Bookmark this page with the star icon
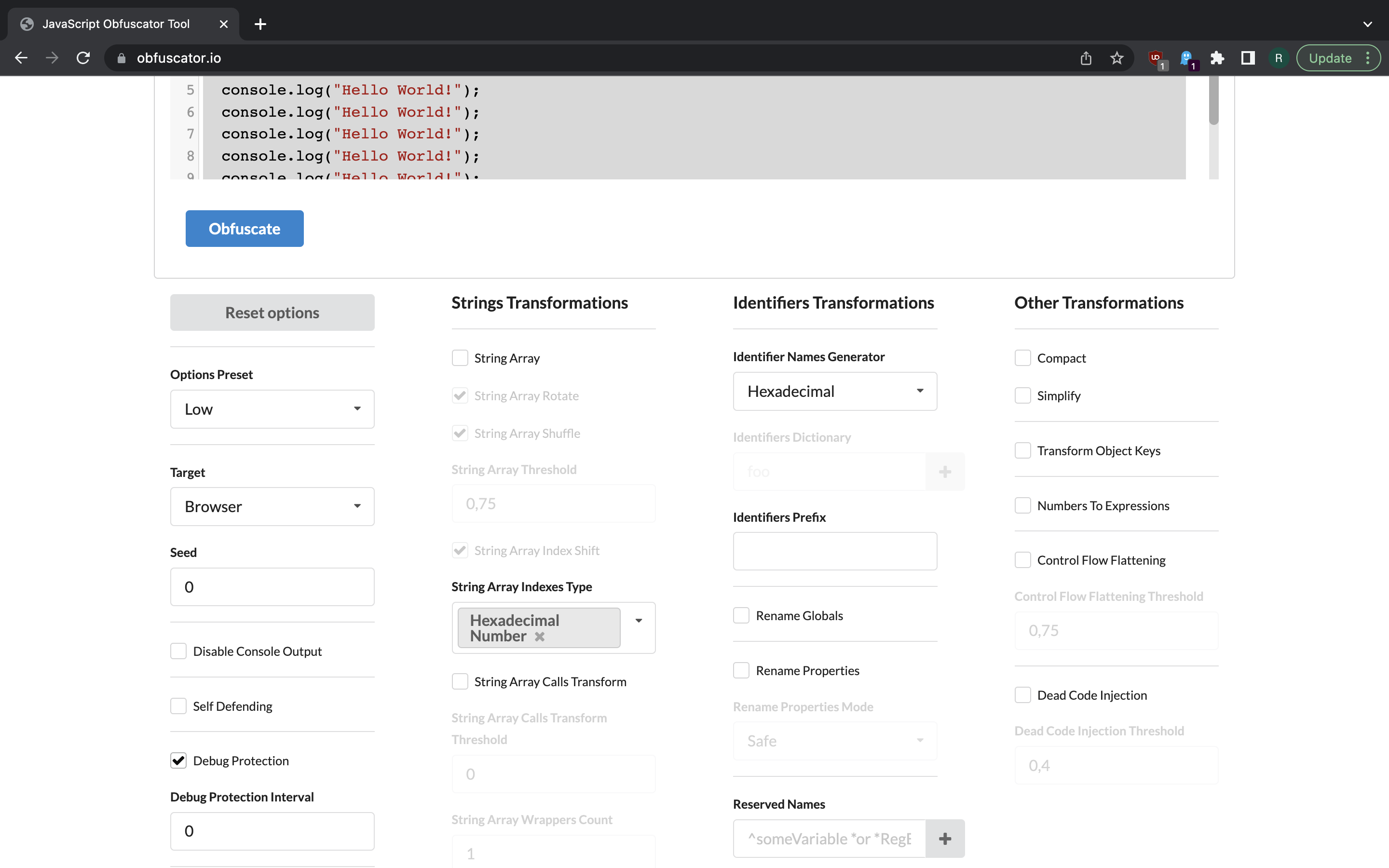The image size is (1389, 868). coord(1117,58)
